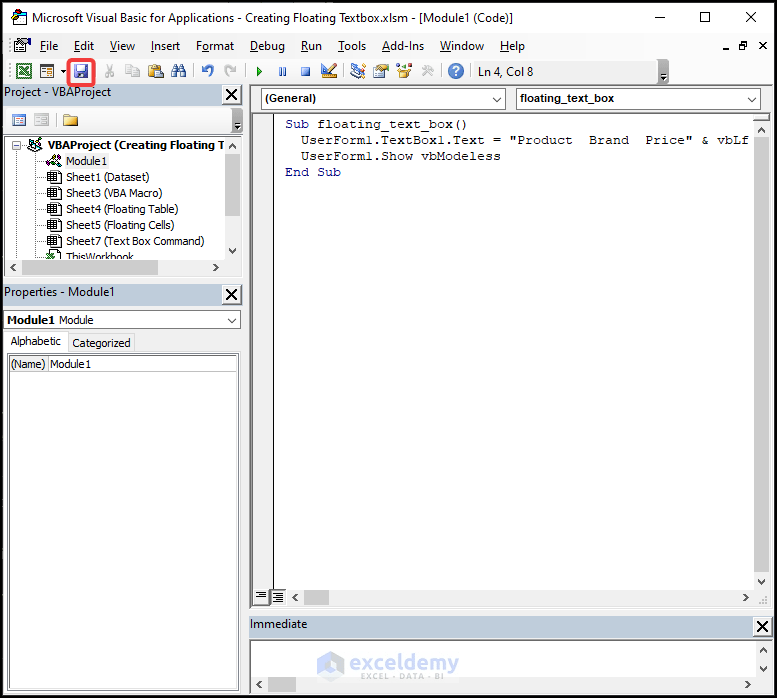777x698 pixels.
Task: Restore the inner code window
Action: [x=743, y=46]
